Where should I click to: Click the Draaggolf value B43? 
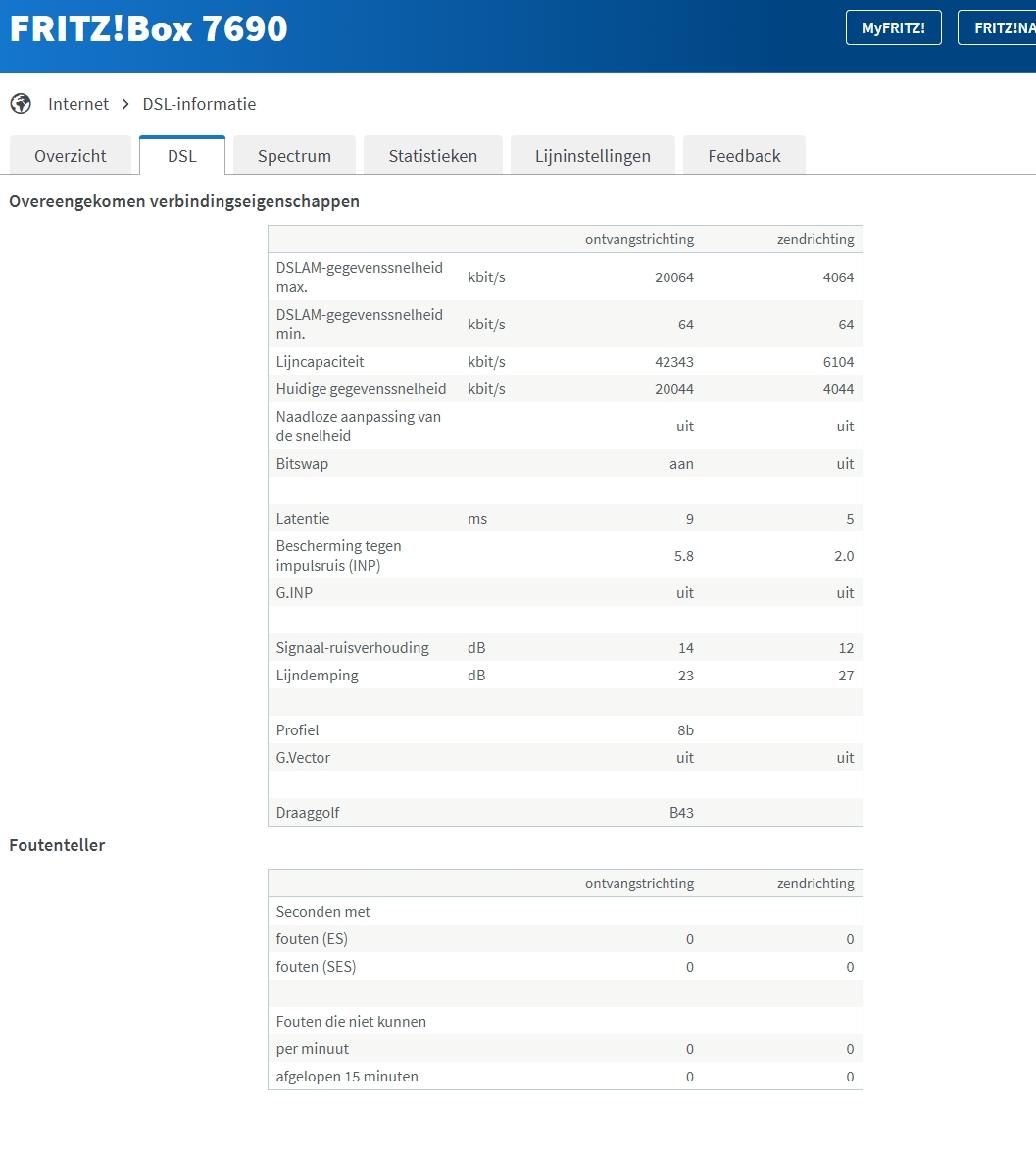click(x=681, y=813)
